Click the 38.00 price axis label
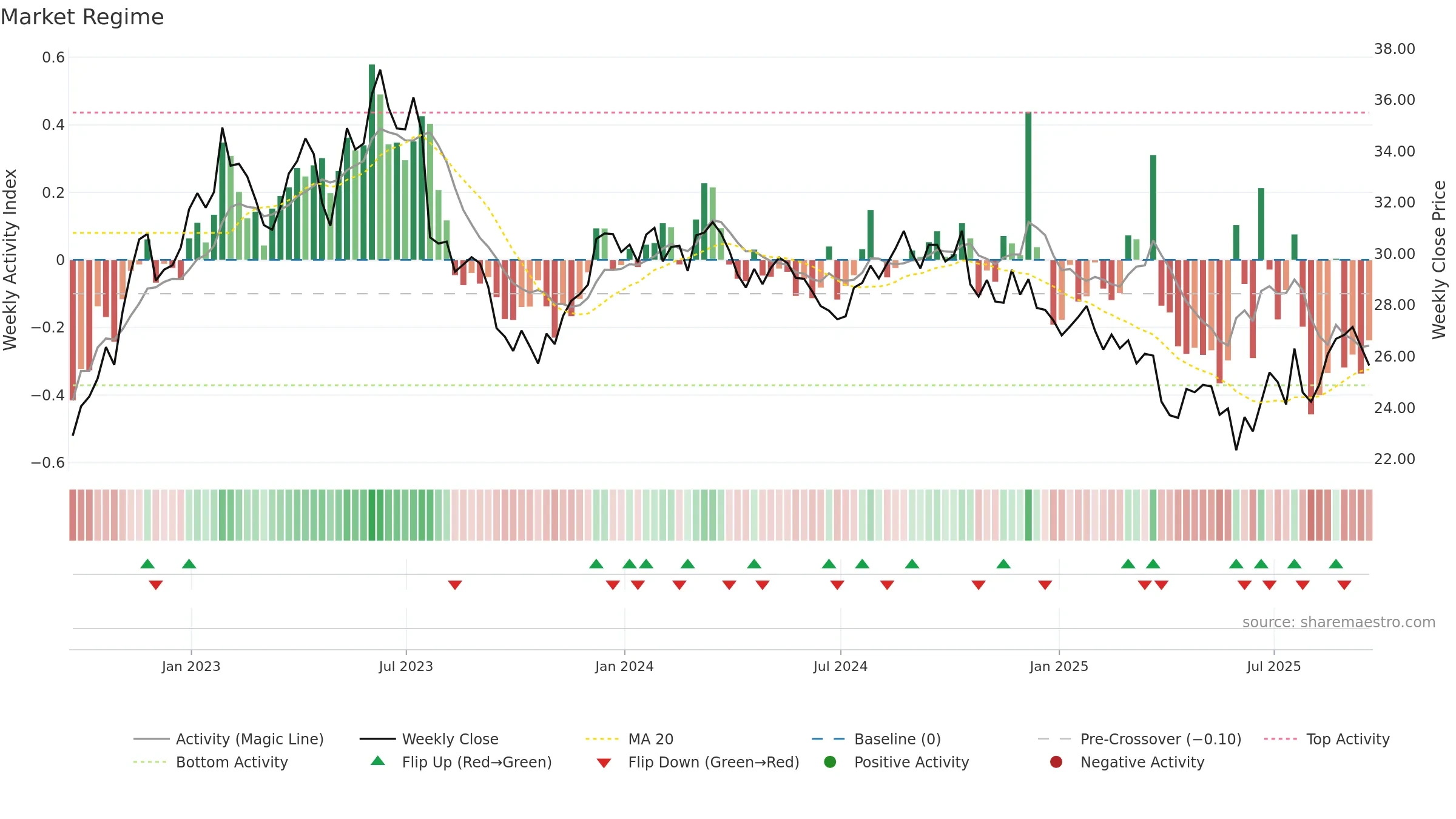1456x819 pixels. point(1394,49)
